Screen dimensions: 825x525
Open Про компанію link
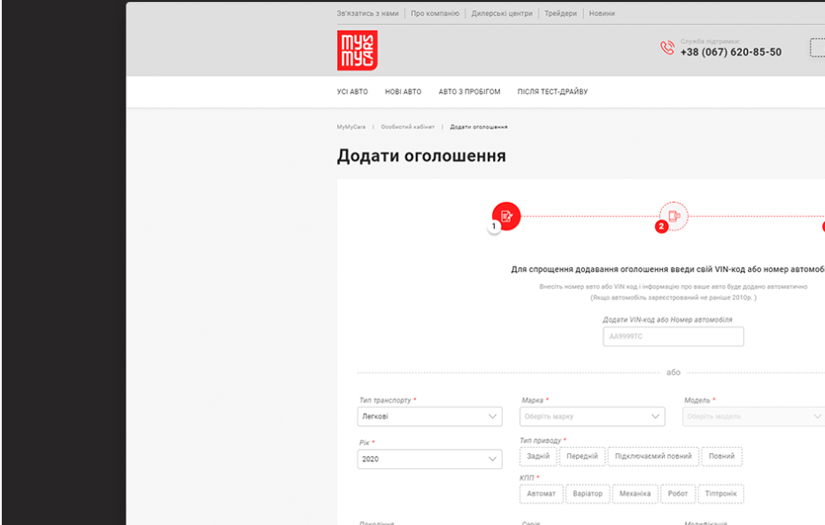pyautogui.click(x=435, y=14)
